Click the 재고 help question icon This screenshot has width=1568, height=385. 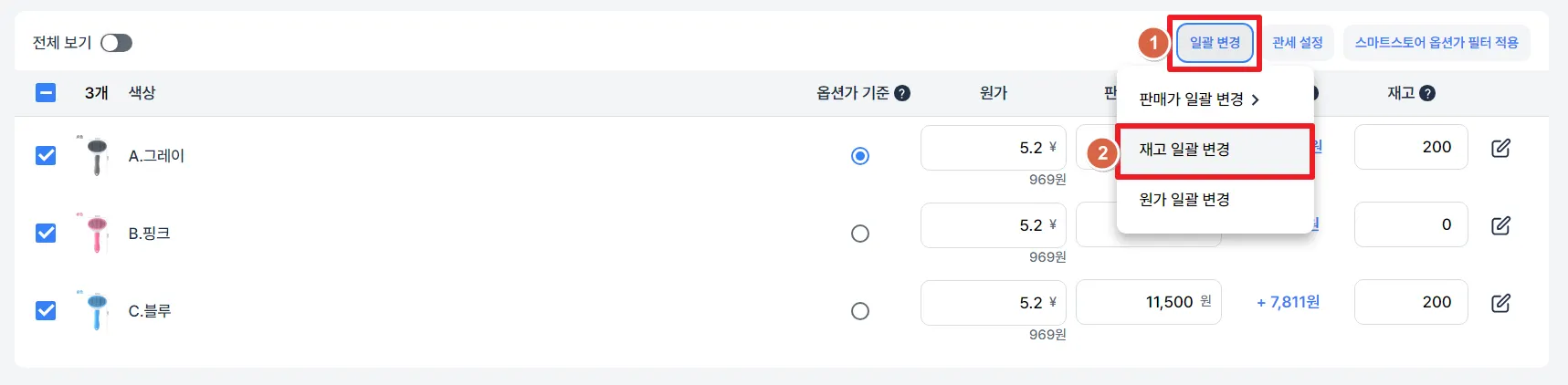(1427, 93)
